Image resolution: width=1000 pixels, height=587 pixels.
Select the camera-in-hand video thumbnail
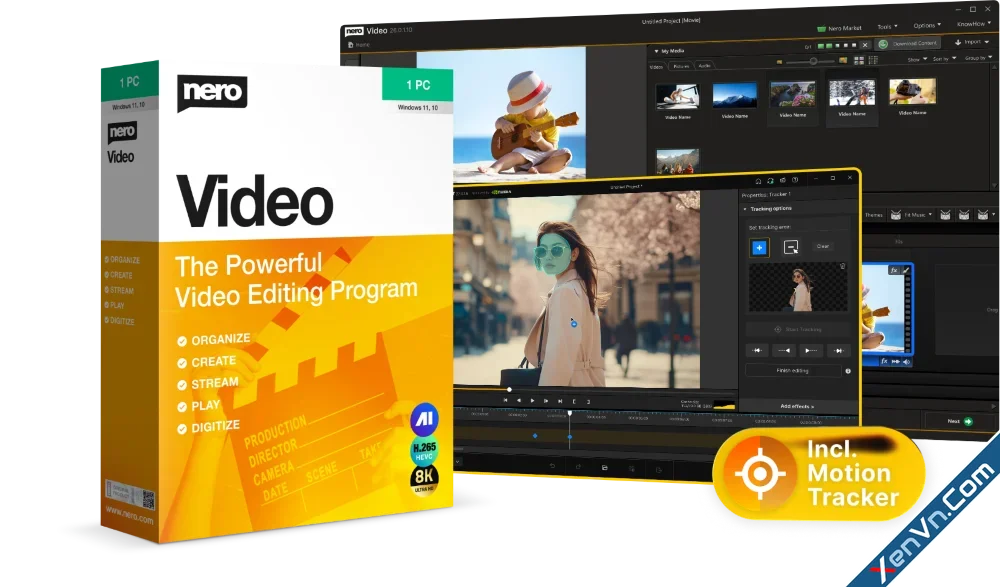click(913, 92)
